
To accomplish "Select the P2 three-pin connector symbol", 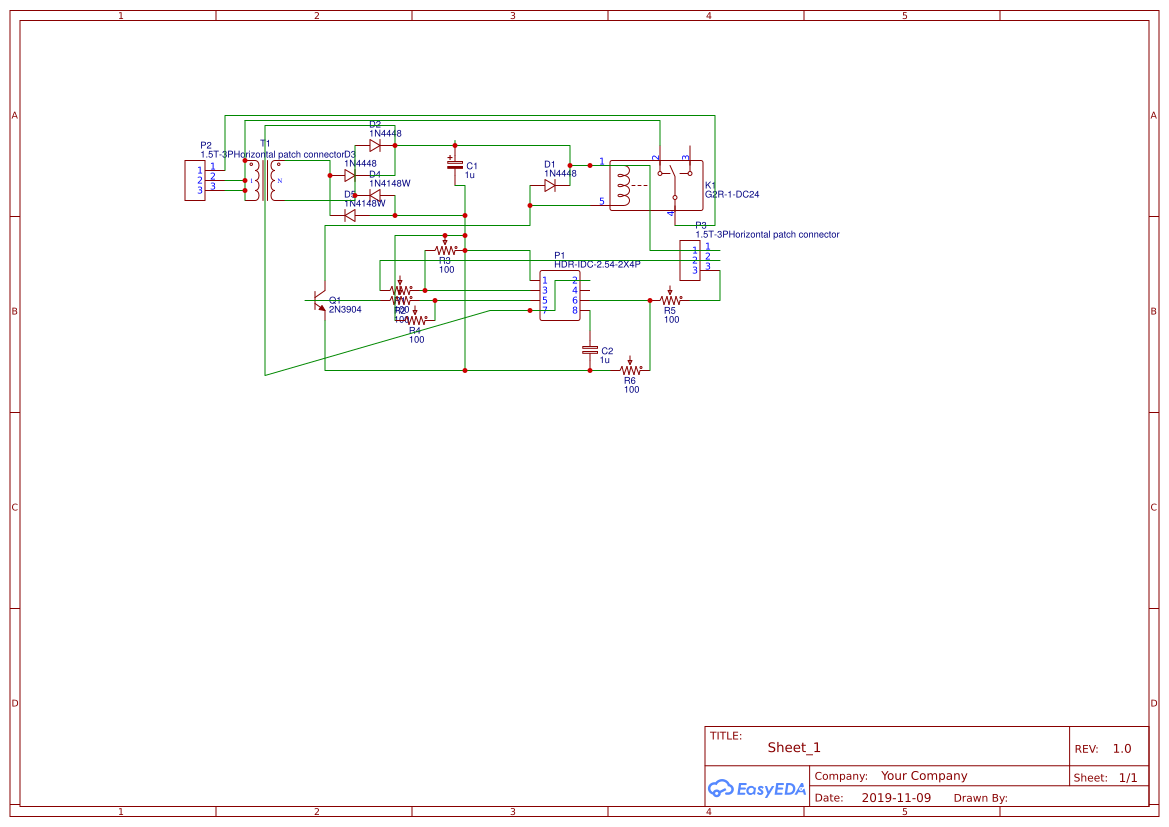I will coord(195,180).
